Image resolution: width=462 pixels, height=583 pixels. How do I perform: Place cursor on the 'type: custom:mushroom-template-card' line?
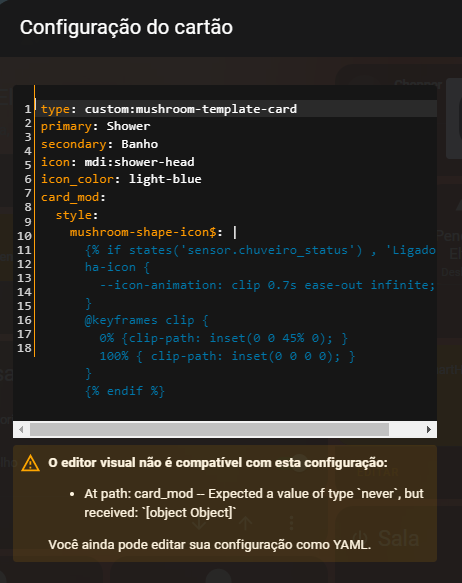(169, 109)
